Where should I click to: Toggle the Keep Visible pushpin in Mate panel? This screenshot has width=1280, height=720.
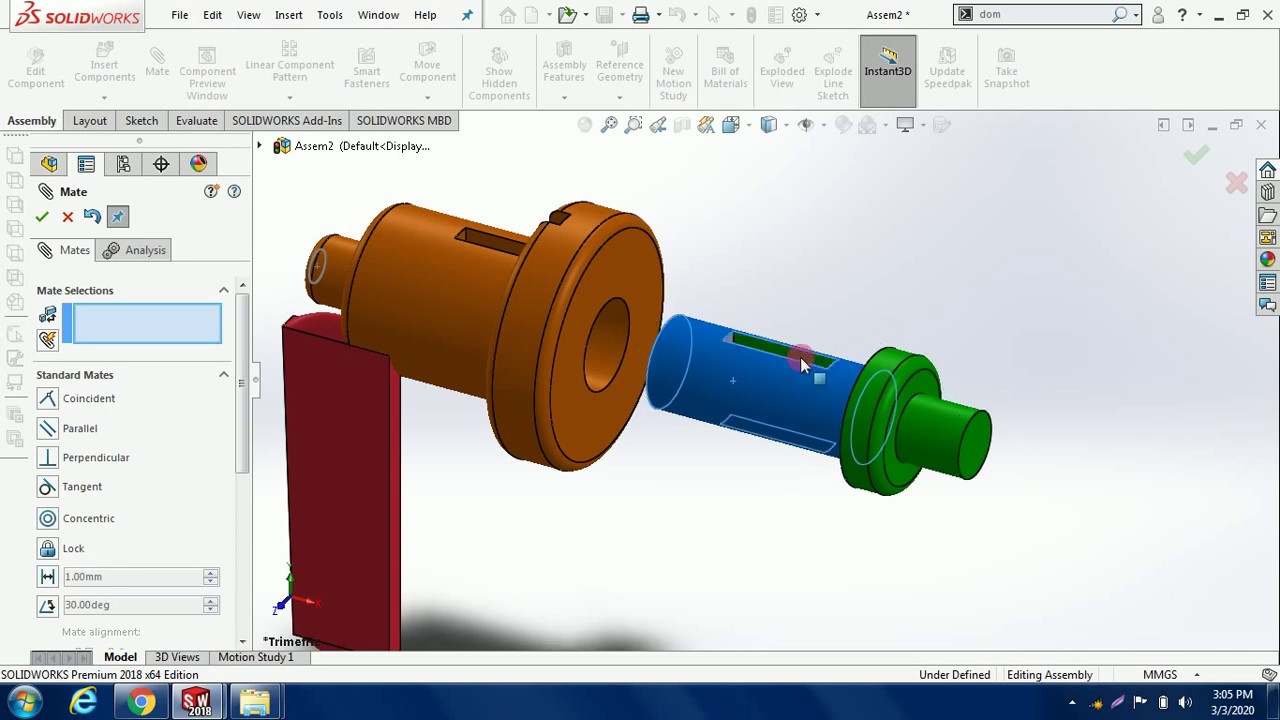click(x=117, y=216)
